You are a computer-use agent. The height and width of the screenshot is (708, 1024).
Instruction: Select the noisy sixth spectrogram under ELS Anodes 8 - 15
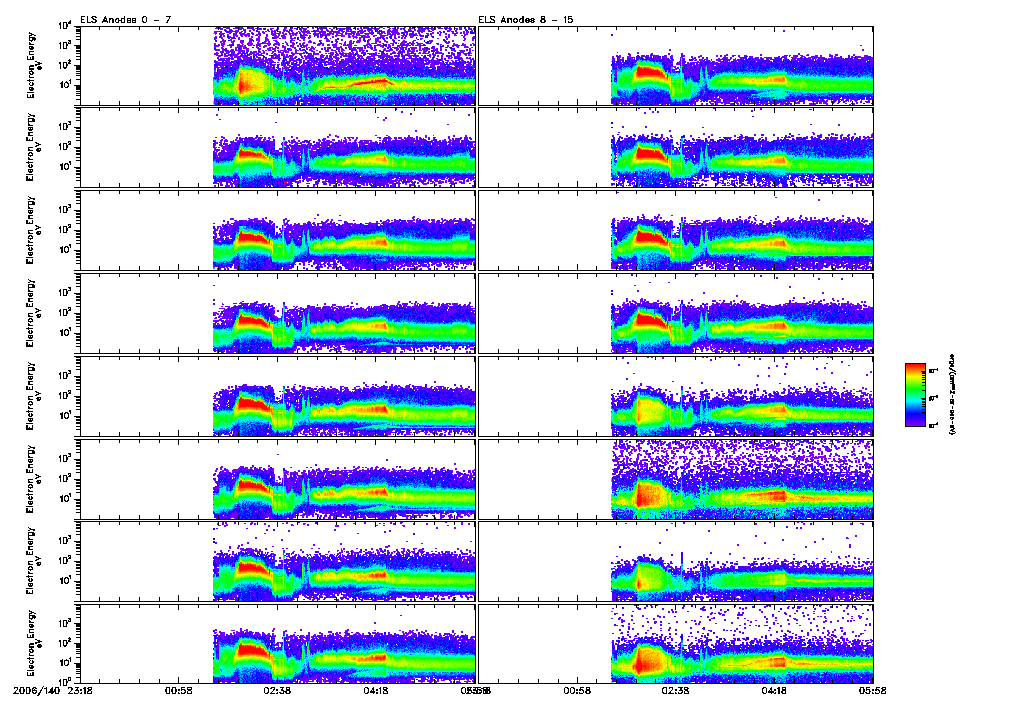click(675, 479)
